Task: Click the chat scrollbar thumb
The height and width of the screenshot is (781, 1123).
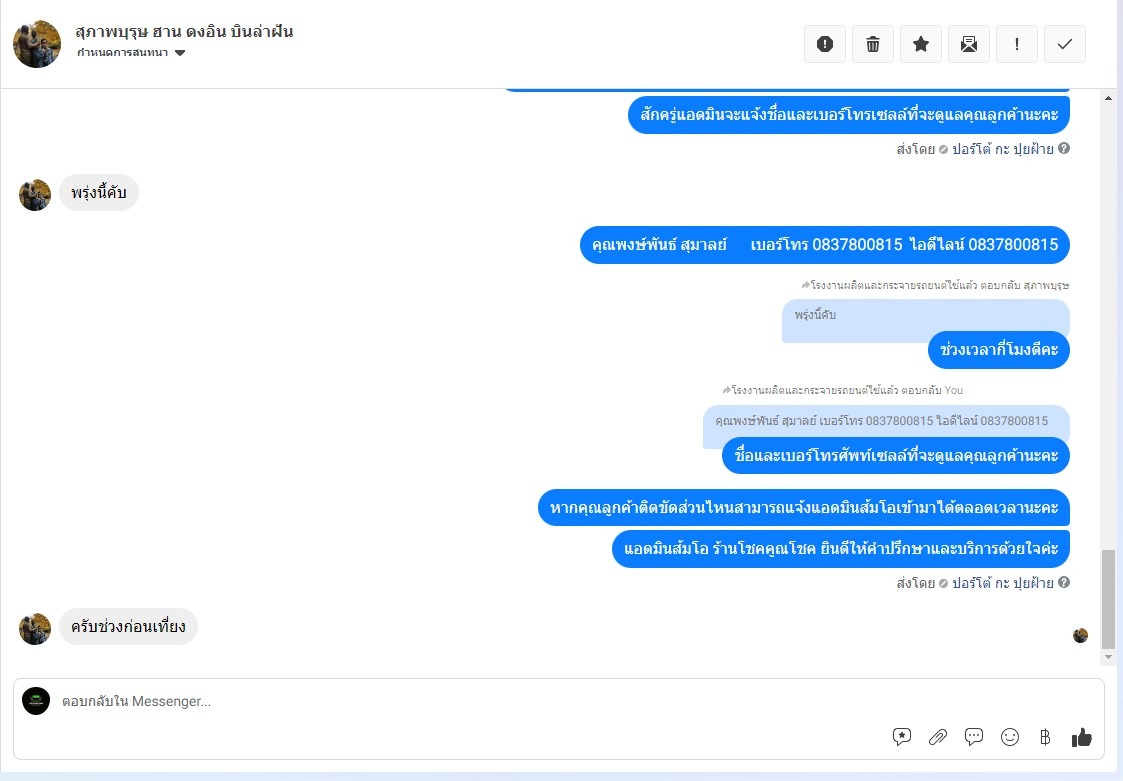Action: click(x=1109, y=599)
